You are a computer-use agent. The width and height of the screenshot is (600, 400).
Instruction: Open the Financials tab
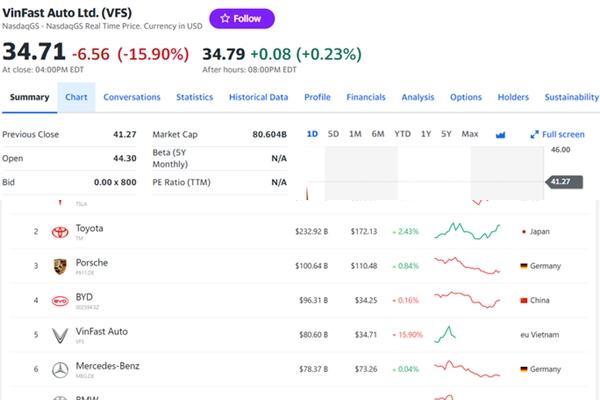coord(366,97)
